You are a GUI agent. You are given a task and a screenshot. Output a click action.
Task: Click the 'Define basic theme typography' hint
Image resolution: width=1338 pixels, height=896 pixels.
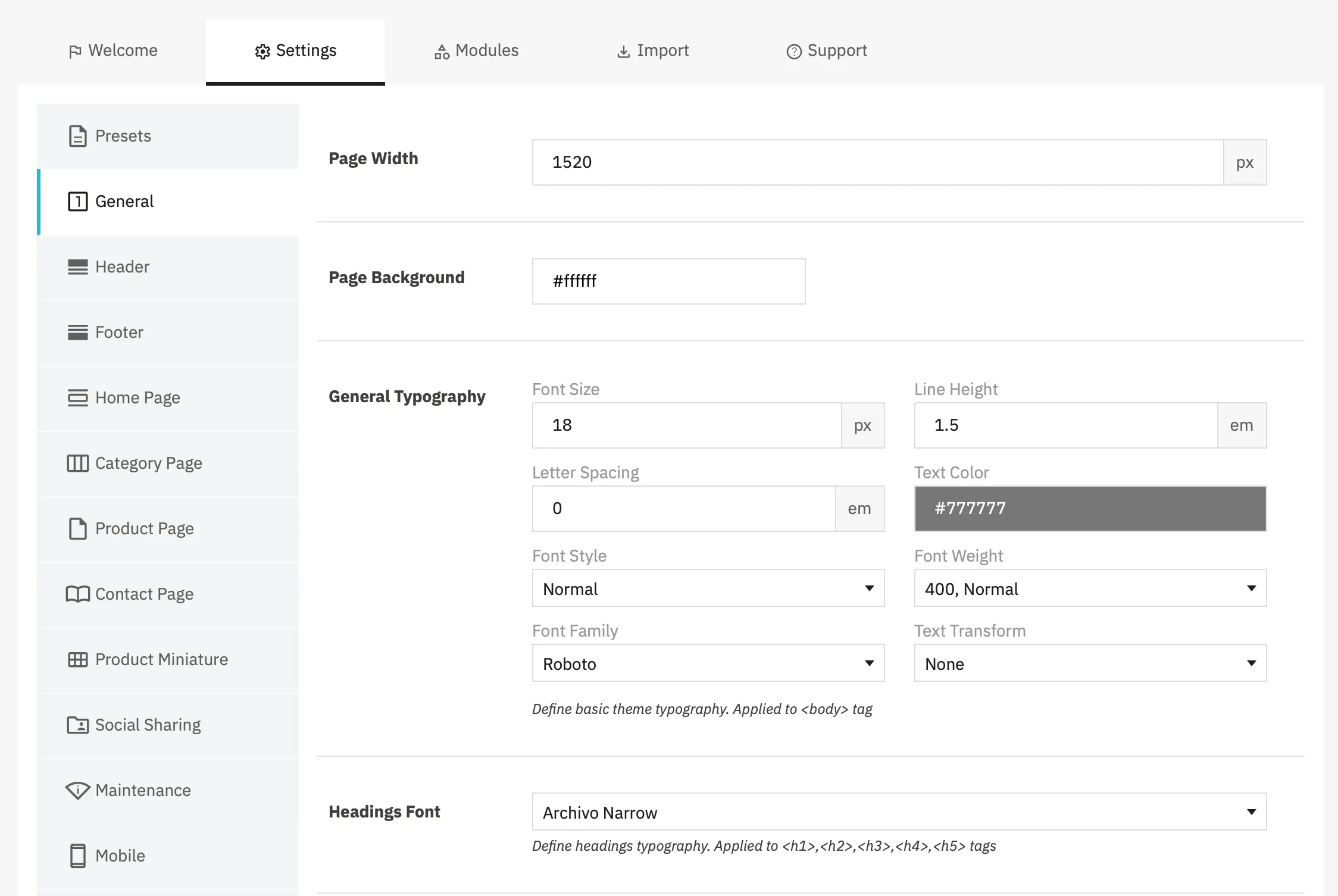(702, 709)
